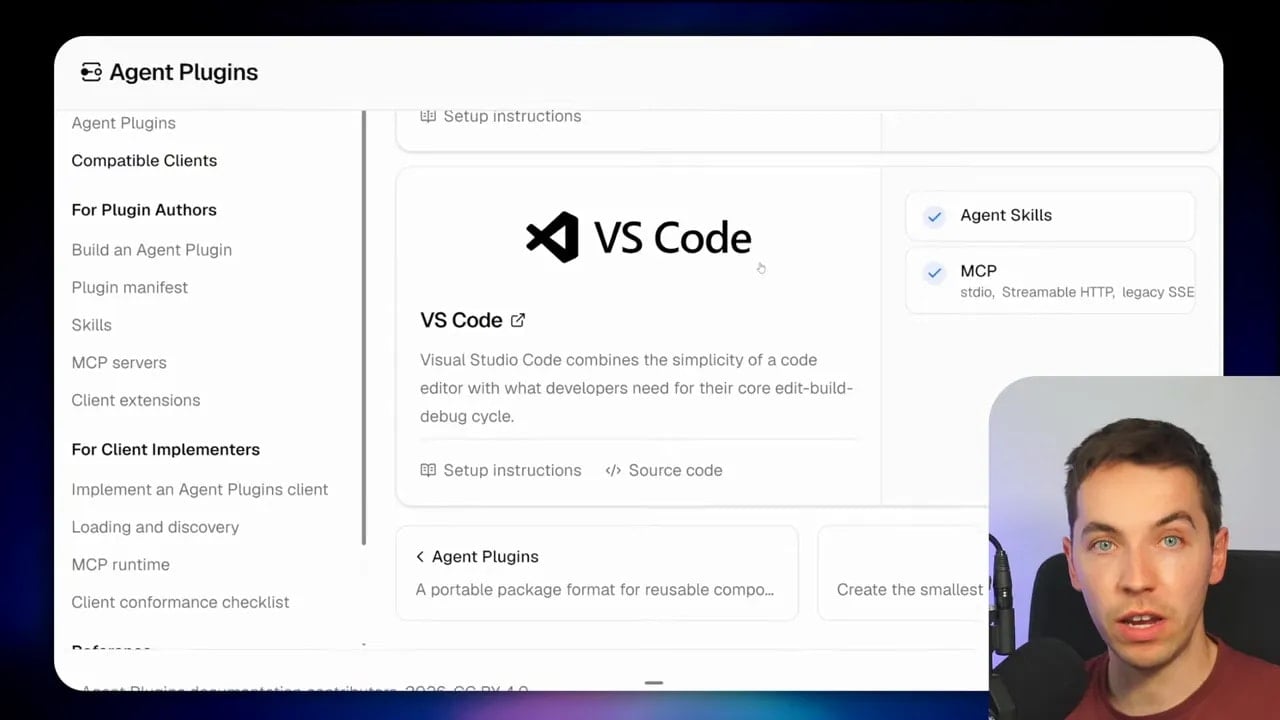
Task: Navigate to Client extensions page
Action: pyautogui.click(x=135, y=400)
